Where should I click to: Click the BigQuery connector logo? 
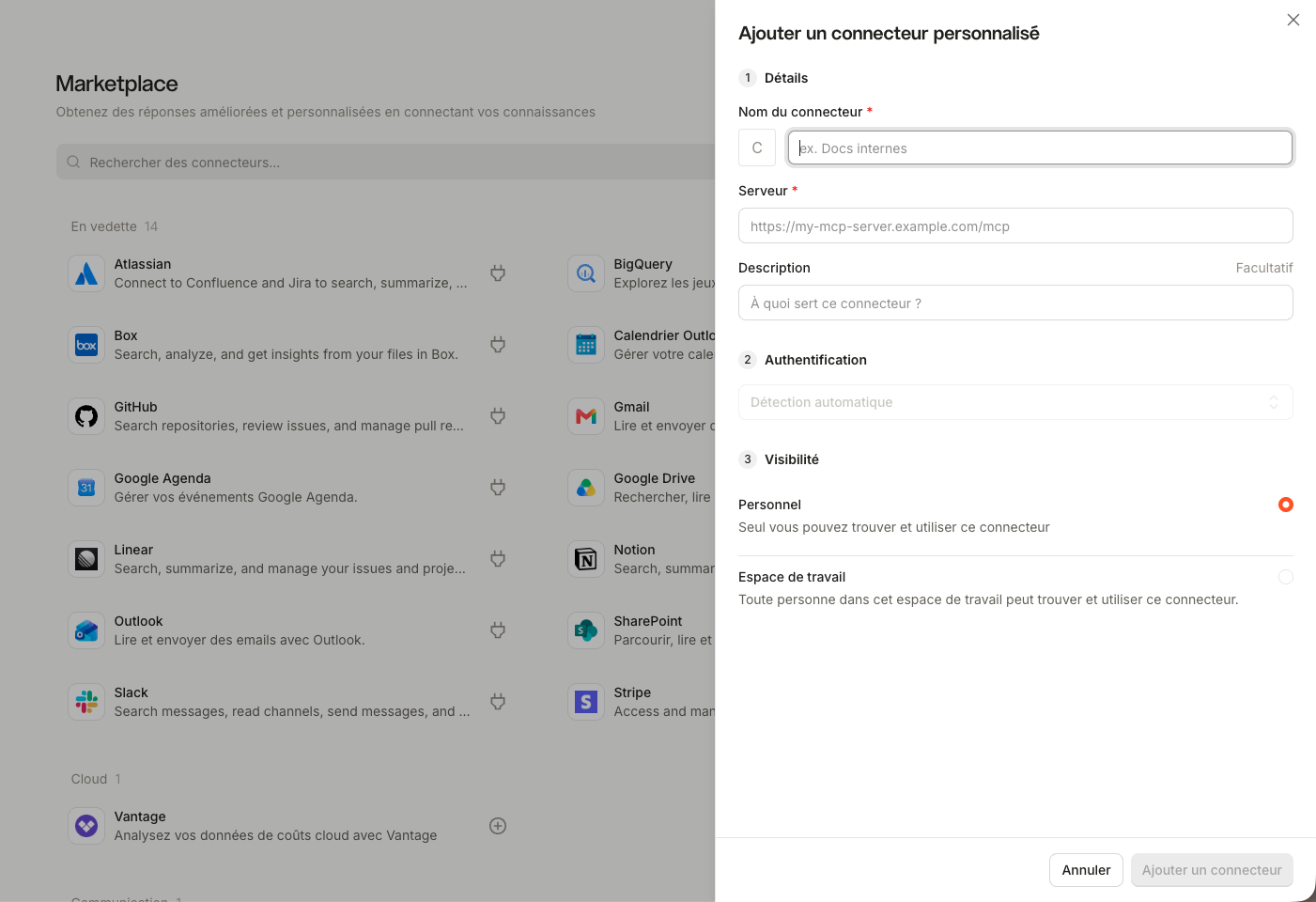click(x=586, y=273)
